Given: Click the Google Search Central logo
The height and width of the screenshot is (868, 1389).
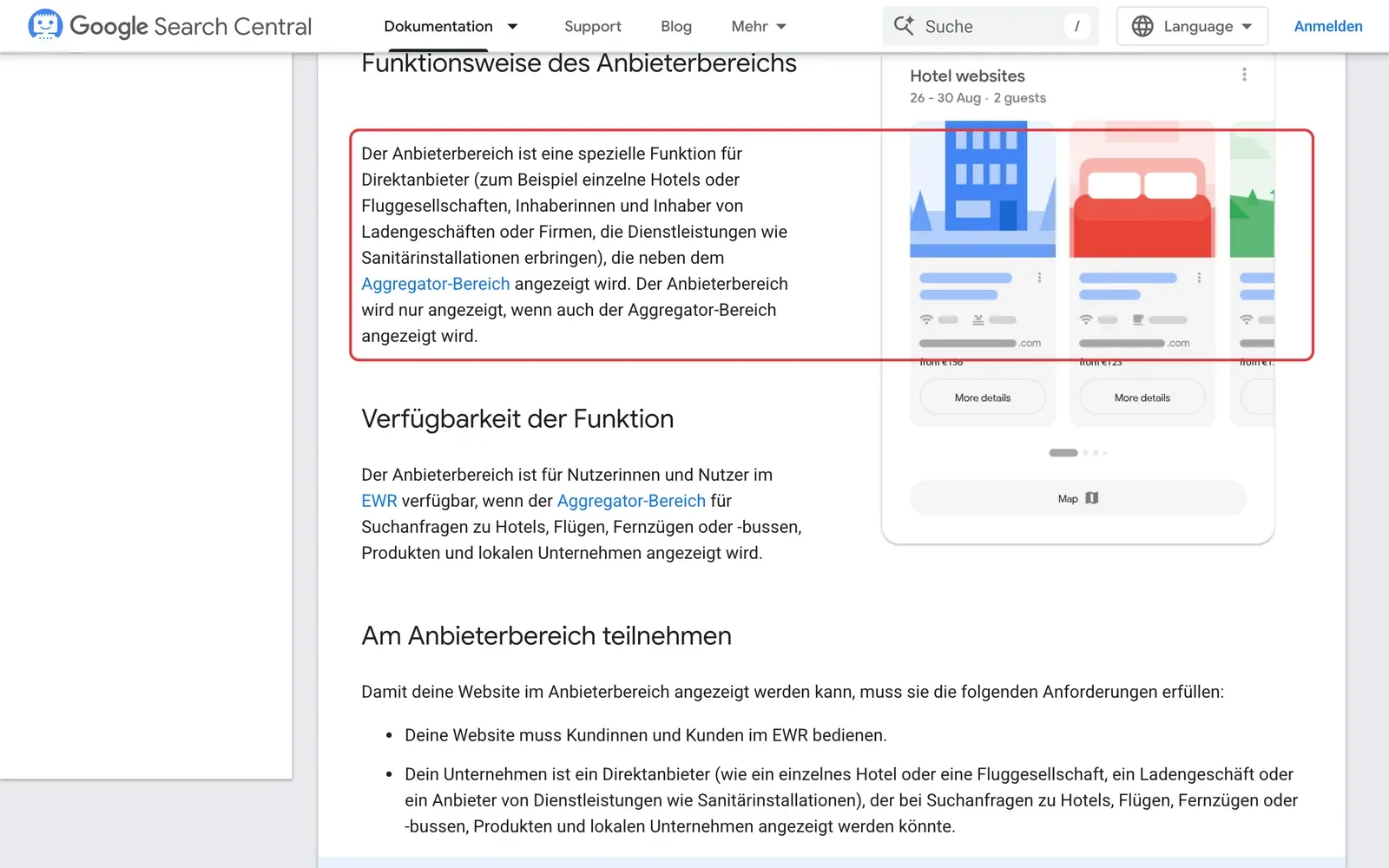Looking at the screenshot, I should (x=169, y=26).
